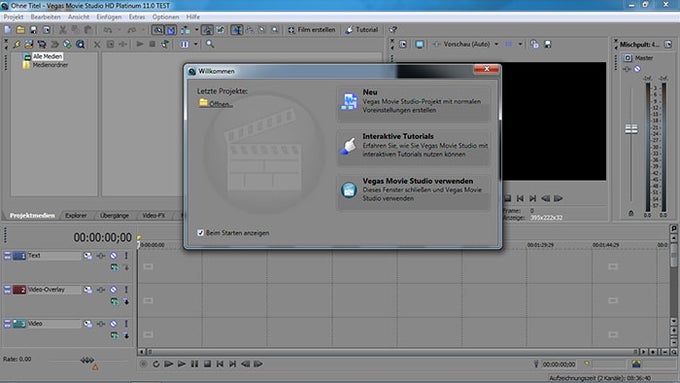The height and width of the screenshot is (383, 680).
Task: Click Play from Start in transport bar
Action: tap(169, 364)
